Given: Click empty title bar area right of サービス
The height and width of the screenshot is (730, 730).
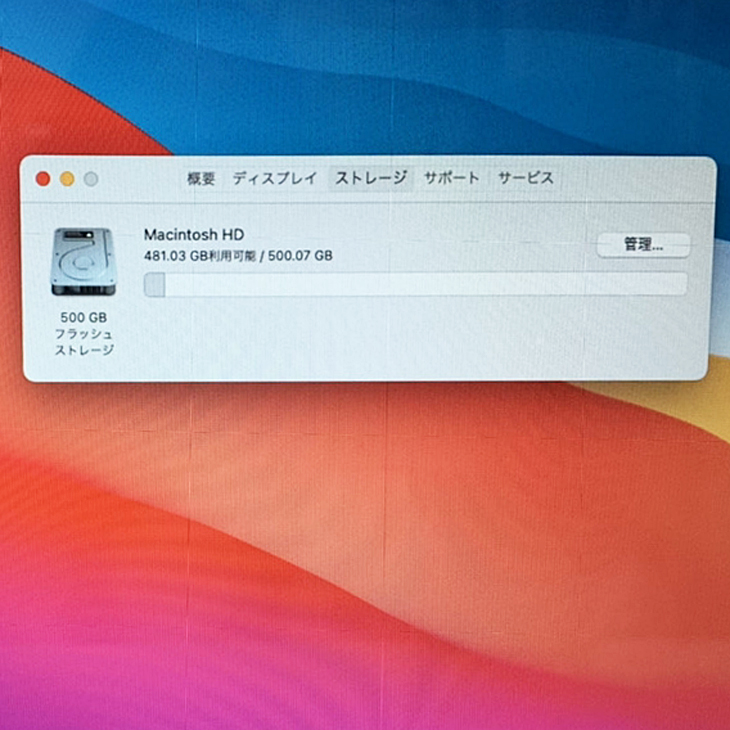Looking at the screenshot, I should pyautogui.click(x=630, y=179).
